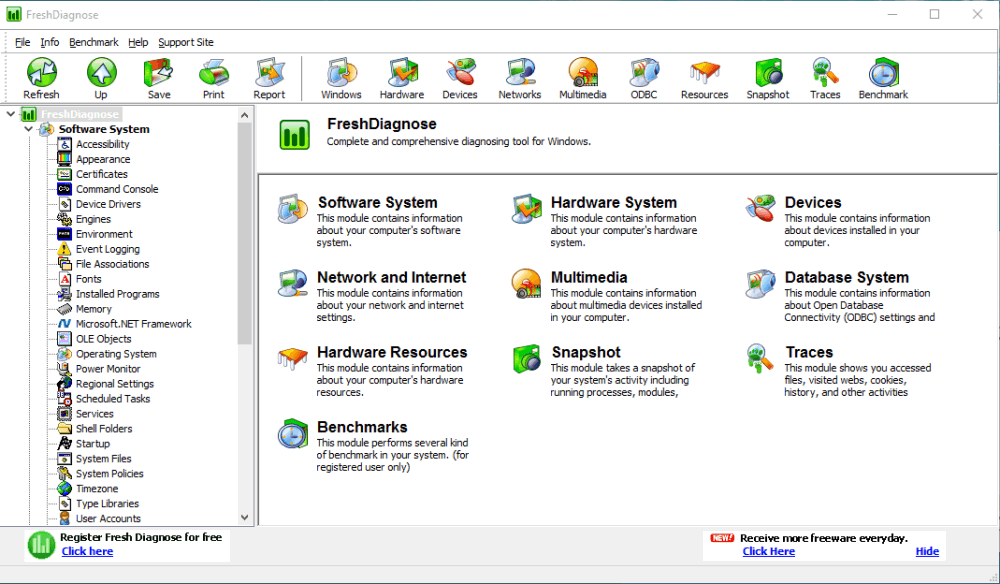Launch the Benchmark toolbar icon
1000x584 pixels.
(883, 78)
